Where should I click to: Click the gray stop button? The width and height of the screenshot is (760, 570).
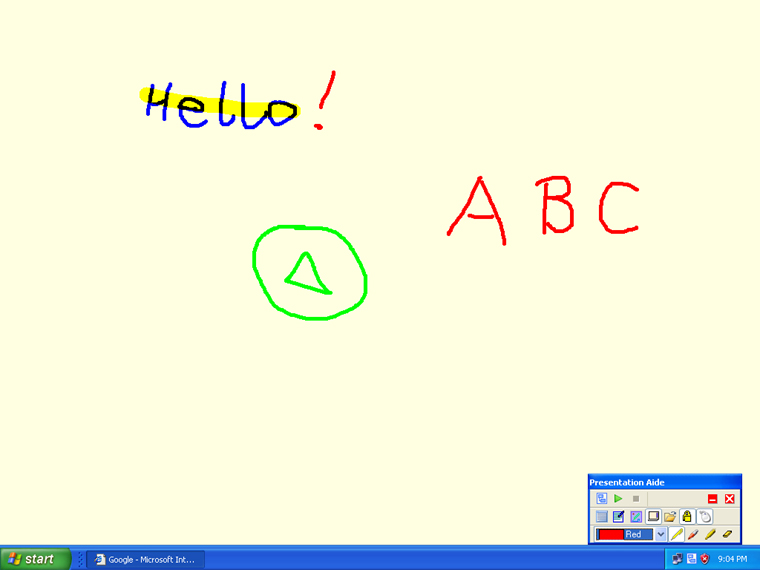635,498
